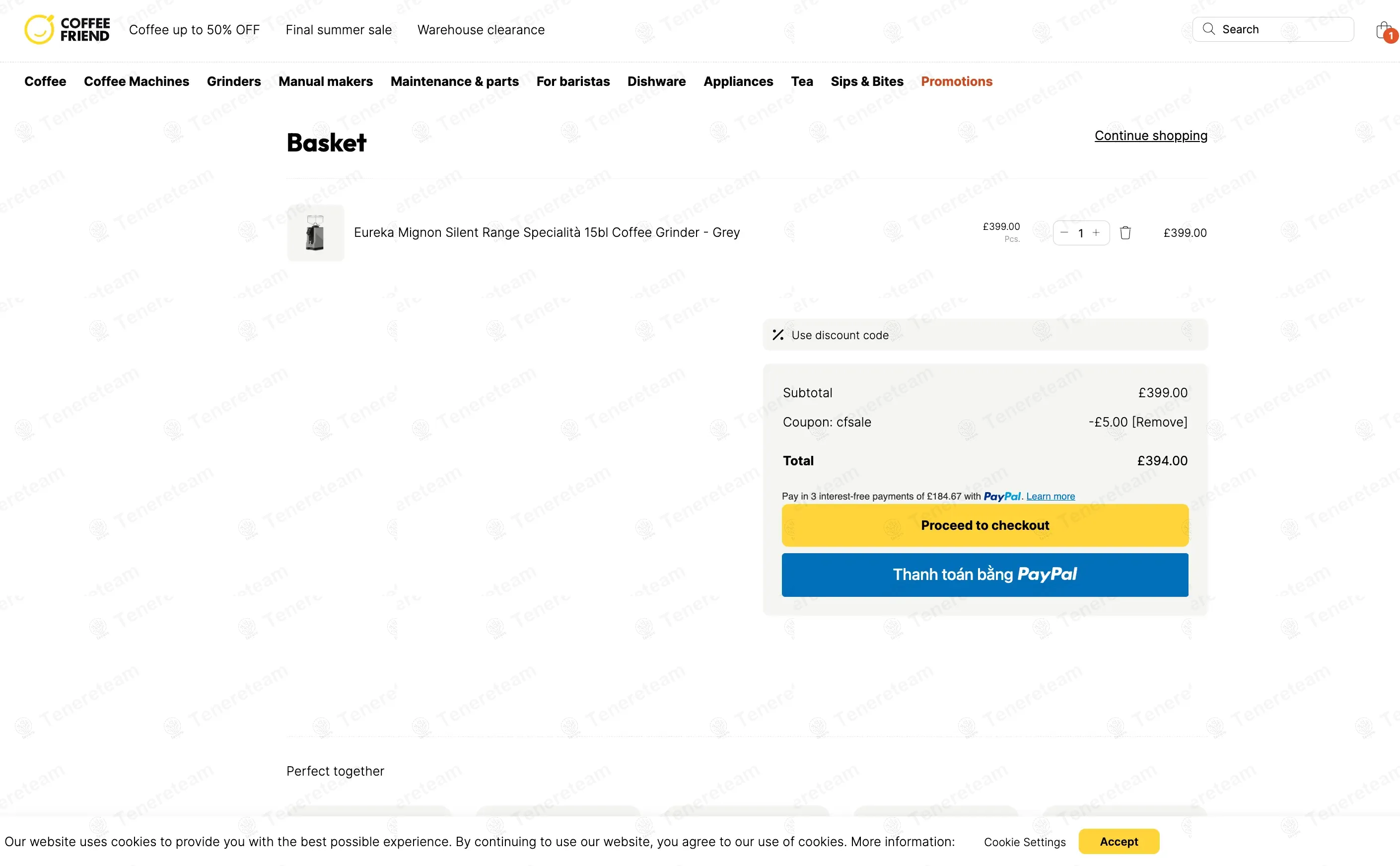The height and width of the screenshot is (866, 1400).
Task: Expand the Use discount code section
Action: pyautogui.click(x=840, y=335)
